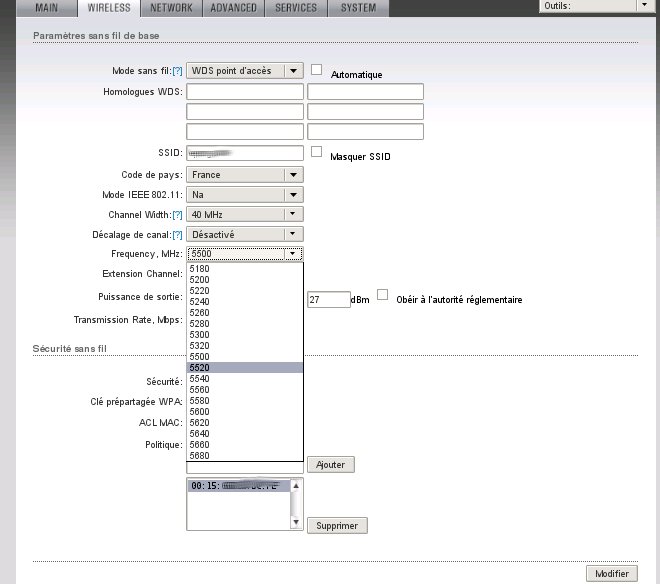Image resolution: width=660 pixels, height=584 pixels.
Task: Open the Outils tools dropdown
Action: tap(596, 6)
